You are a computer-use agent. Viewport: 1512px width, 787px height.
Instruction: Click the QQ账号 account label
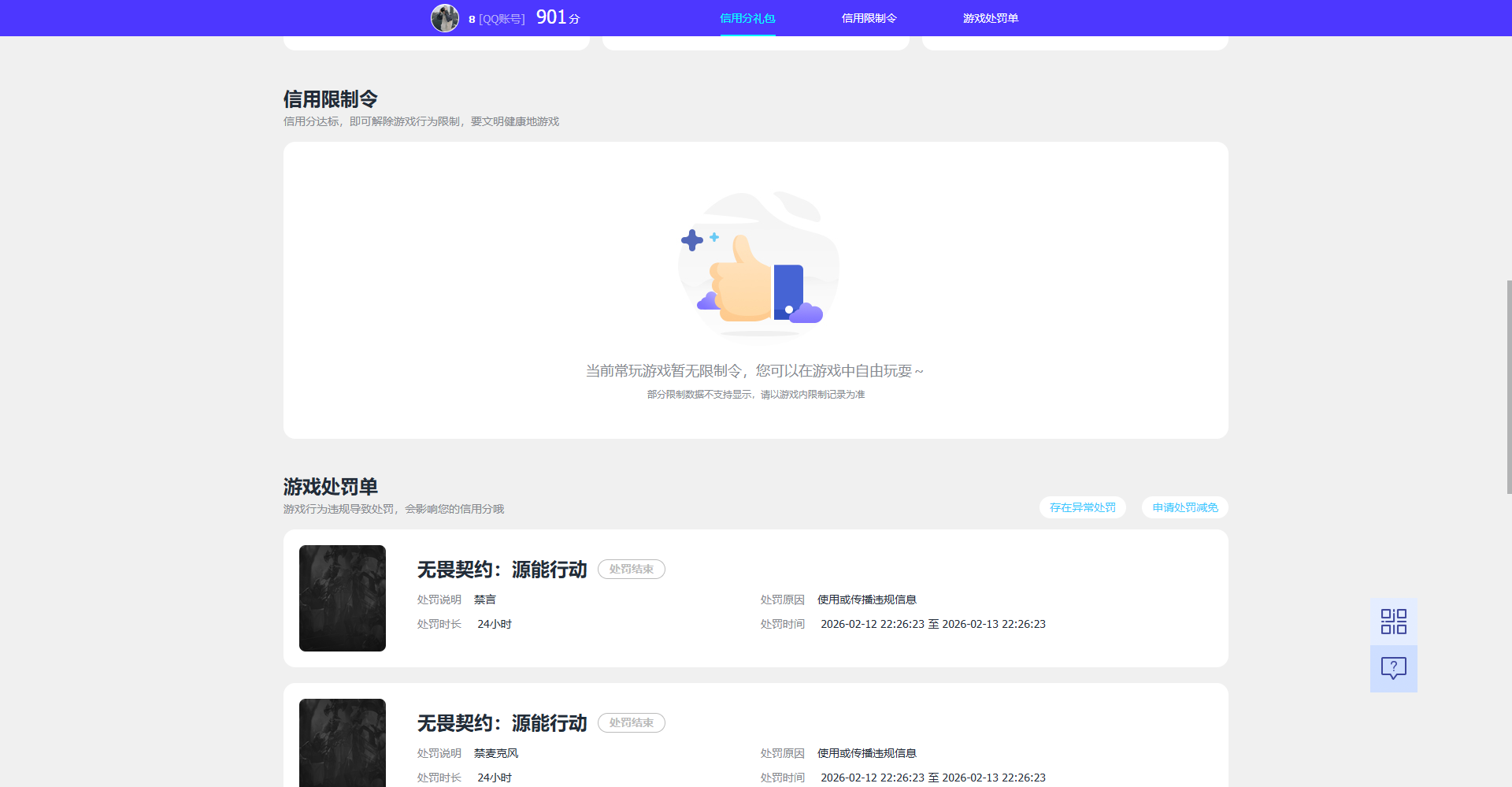point(502,17)
